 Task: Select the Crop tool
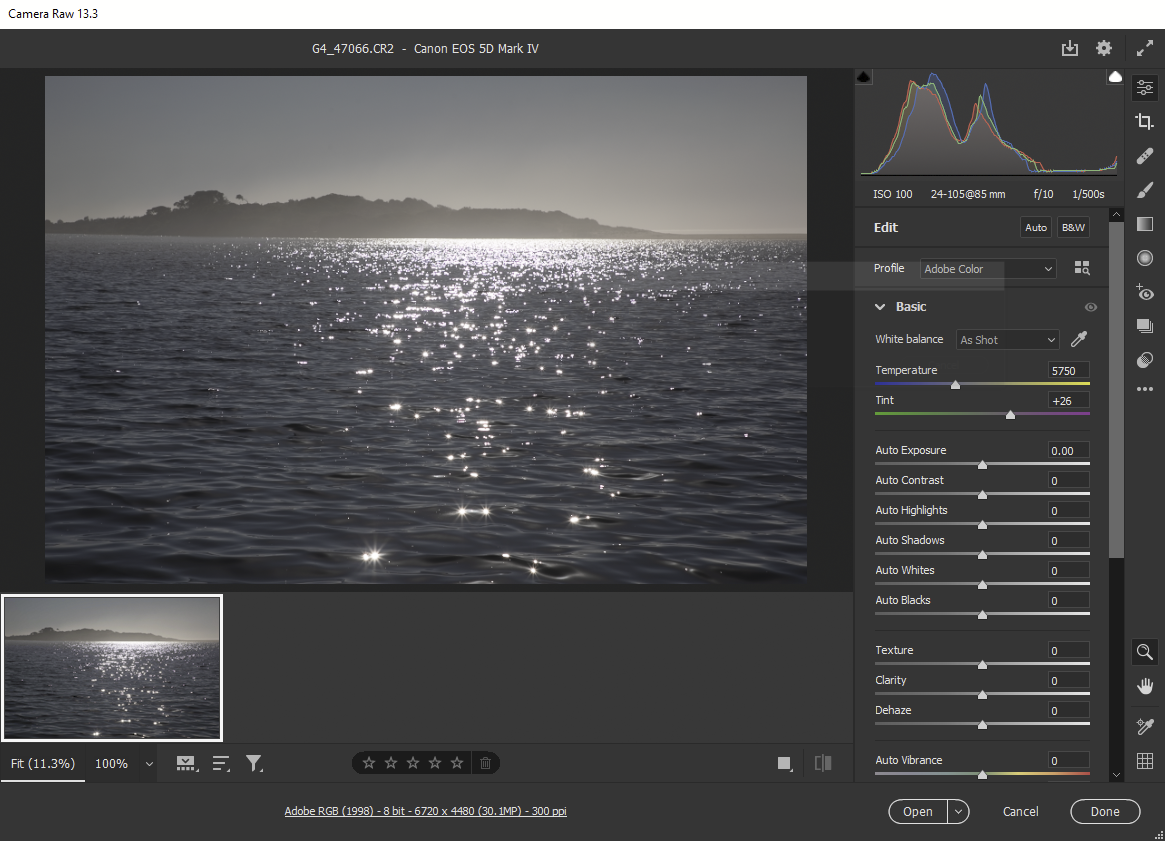pos(1145,122)
